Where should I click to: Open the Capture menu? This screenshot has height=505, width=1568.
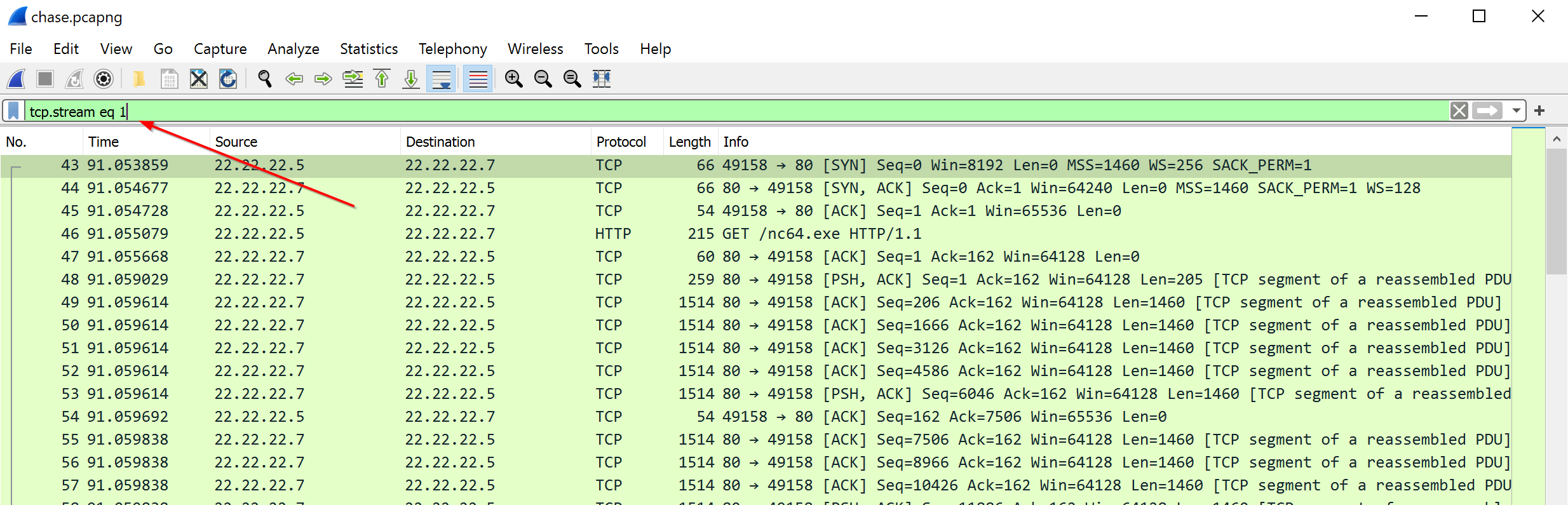pyautogui.click(x=220, y=49)
